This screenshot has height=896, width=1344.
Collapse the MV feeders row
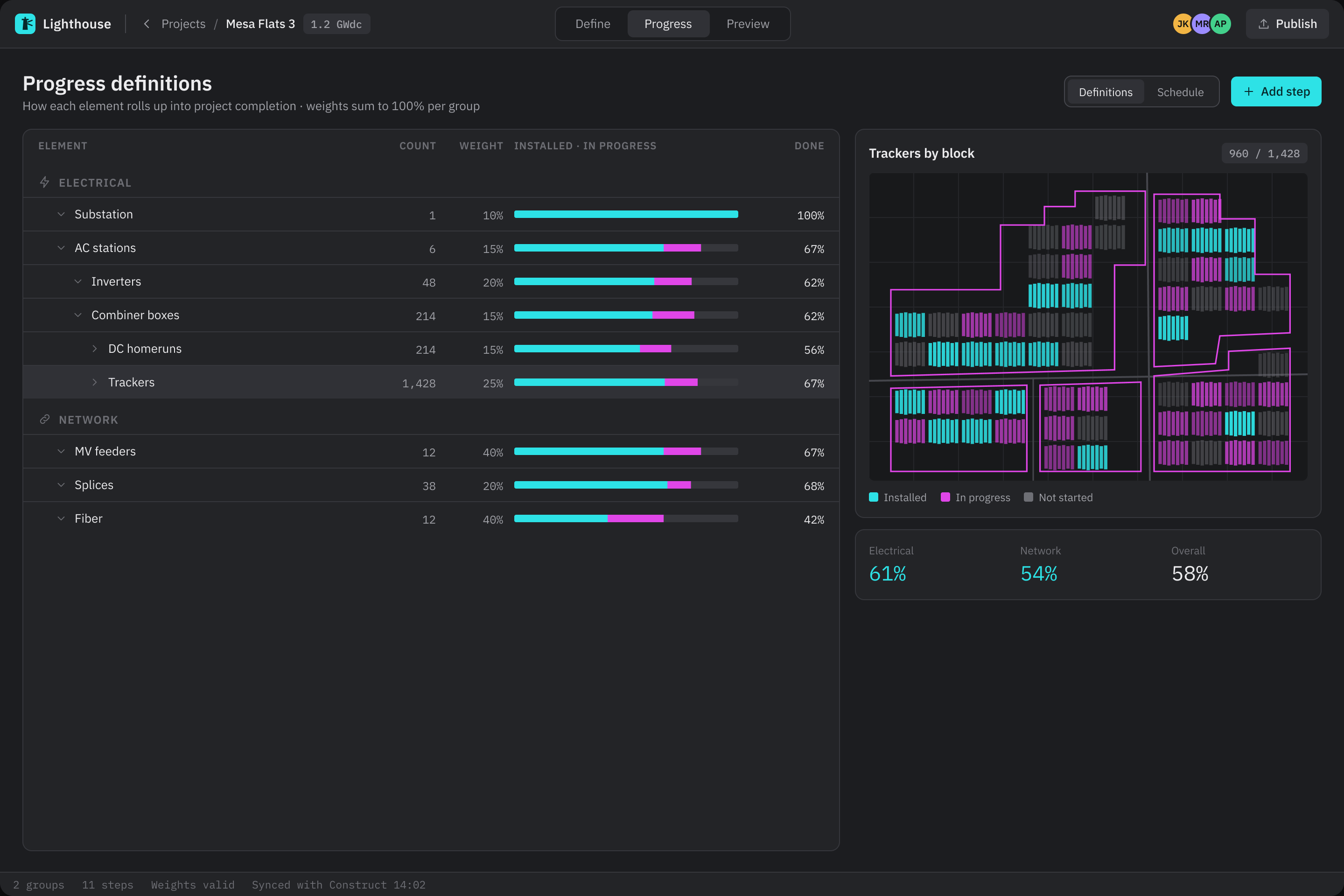tap(61, 451)
